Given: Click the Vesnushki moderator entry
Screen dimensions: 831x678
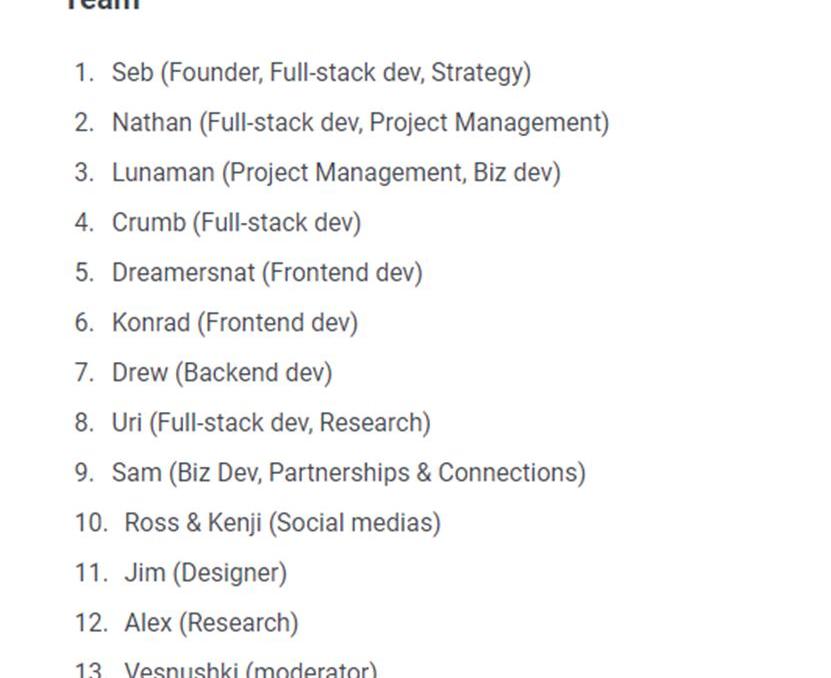Looking at the screenshot, I should [251, 669].
